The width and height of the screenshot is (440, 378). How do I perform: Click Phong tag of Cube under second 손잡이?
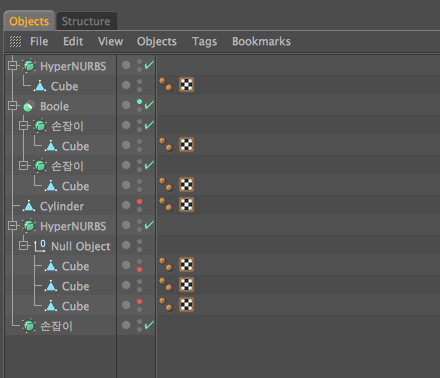tap(166, 185)
